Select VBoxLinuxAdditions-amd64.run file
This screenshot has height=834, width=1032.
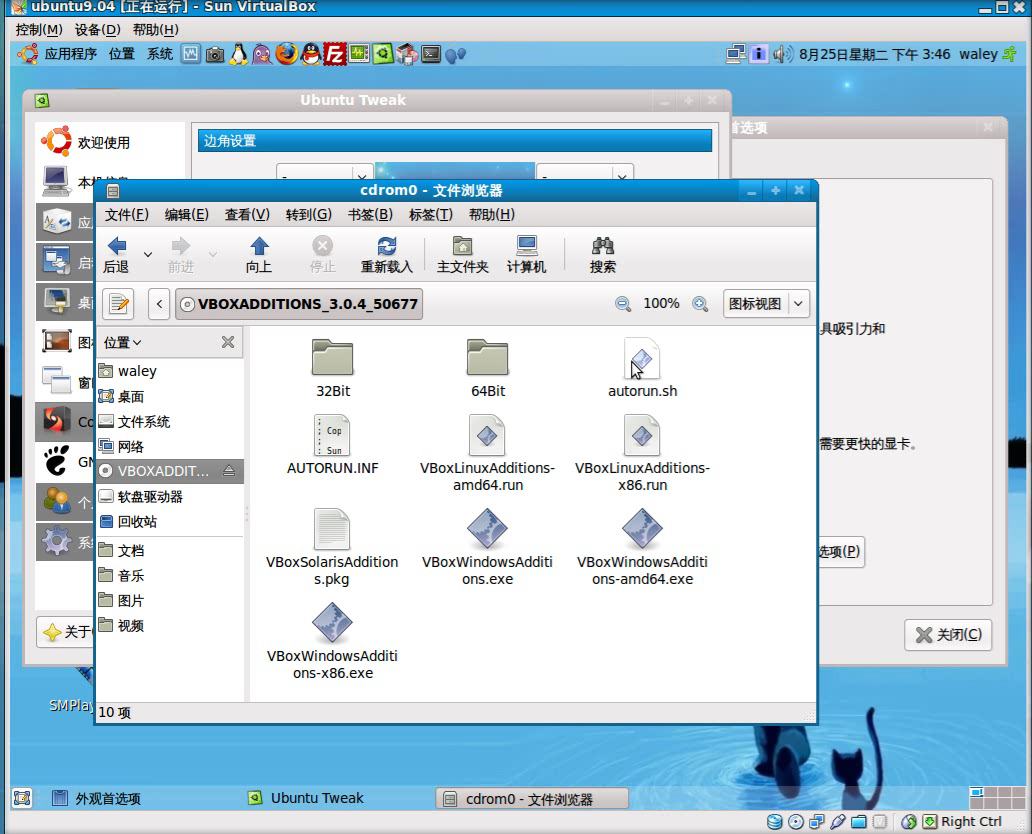[x=487, y=453]
